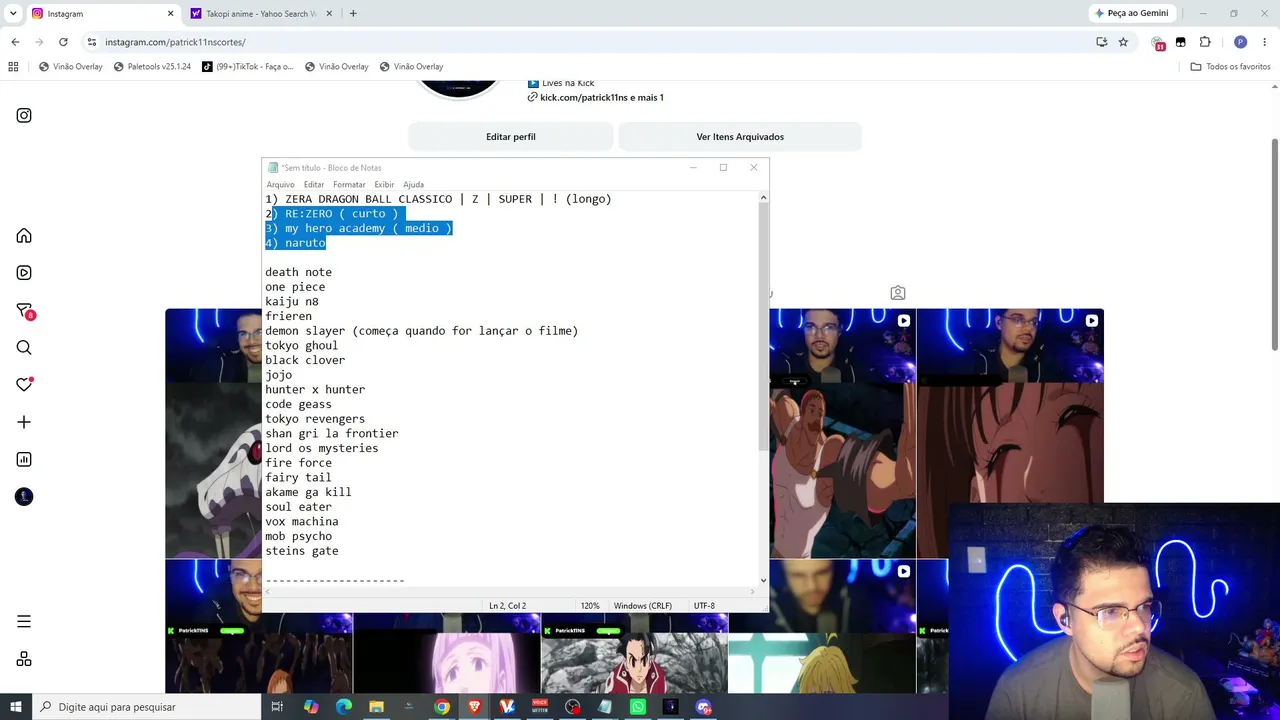Click the 'steins gate' line in Notepad

tap(302, 551)
